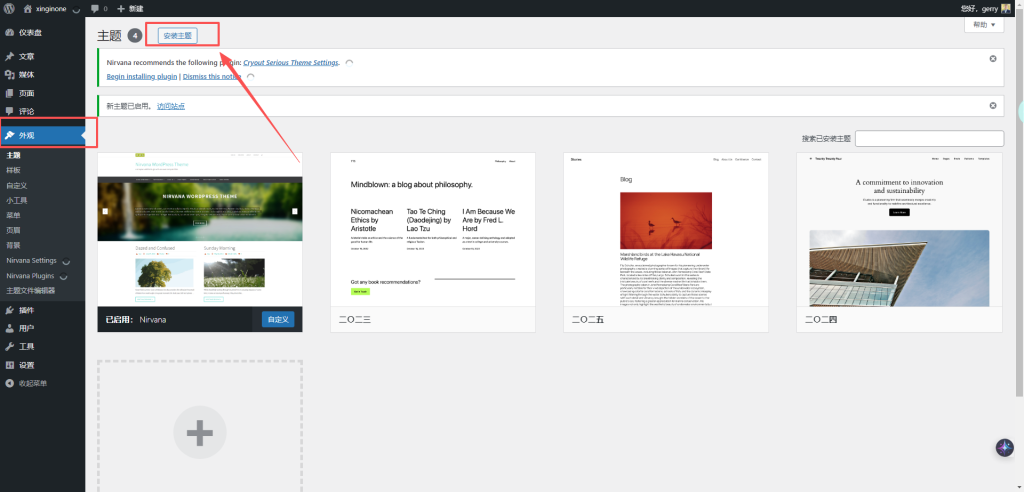Viewport: 1024px width, 492px height.
Task: Open 背景 submenu item
Action: 14,245
